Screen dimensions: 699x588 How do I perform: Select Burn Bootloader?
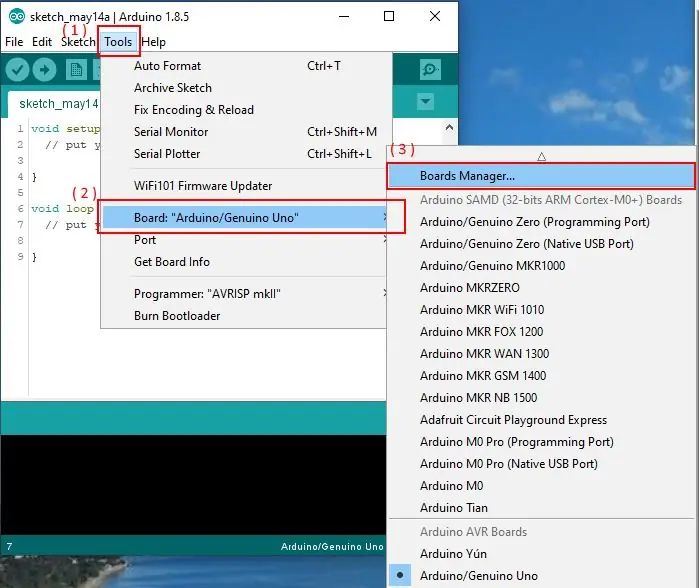[x=244, y=316]
